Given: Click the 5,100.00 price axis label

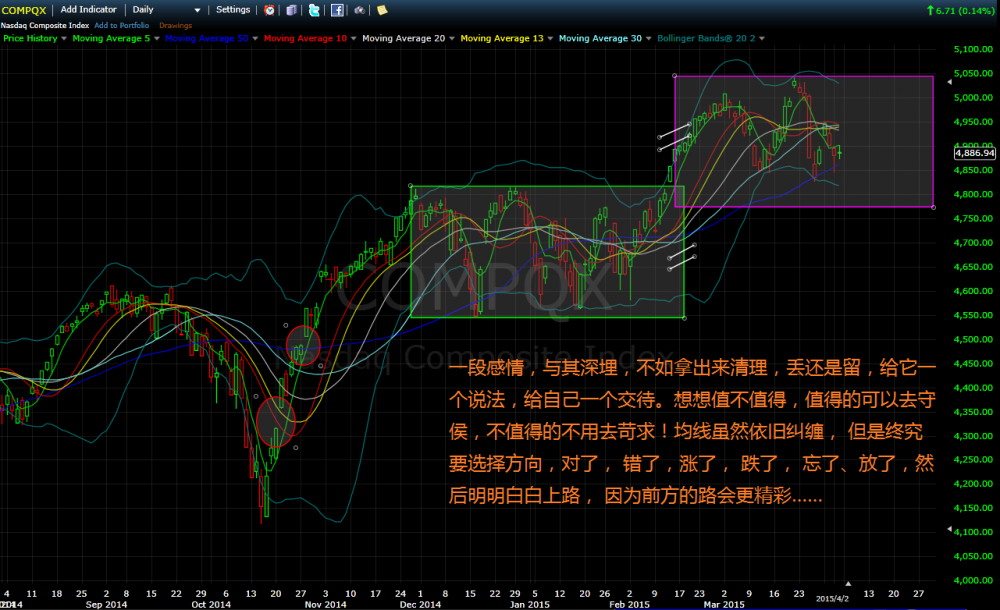Looking at the screenshot, I should (973, 49).
